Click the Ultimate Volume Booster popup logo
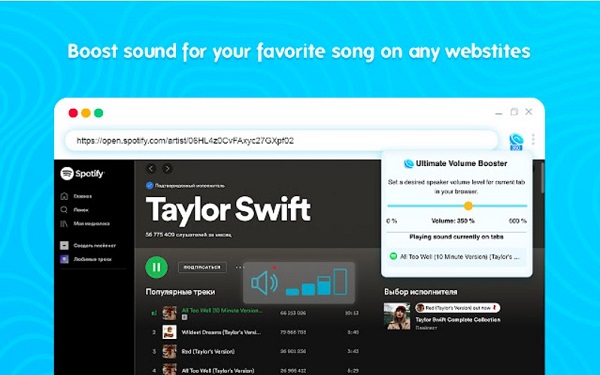The image size is (600, 375). tap(409, 164)
